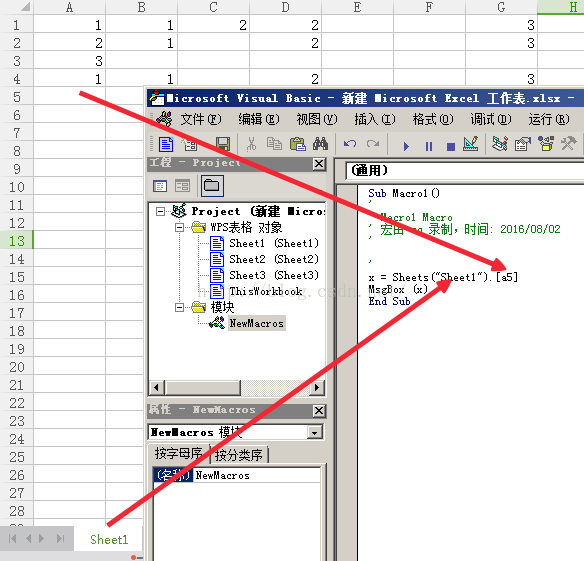584x561 pixels.
Task: Open the (通用) object combo box
Action: tap(464, 171)
